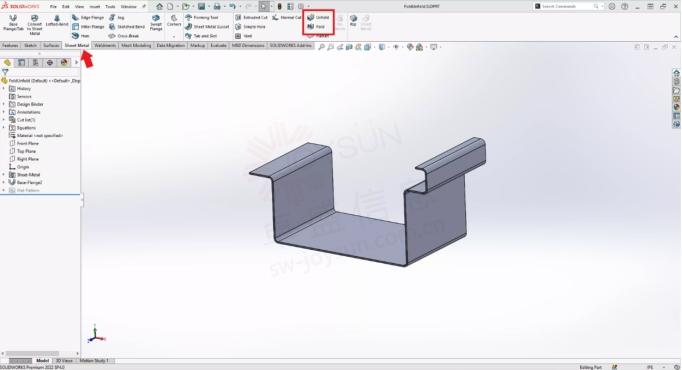Switch to the Sketch tab
Image resolution: width=682 pixels, height=370 pixels.
[x=30, y=45]
